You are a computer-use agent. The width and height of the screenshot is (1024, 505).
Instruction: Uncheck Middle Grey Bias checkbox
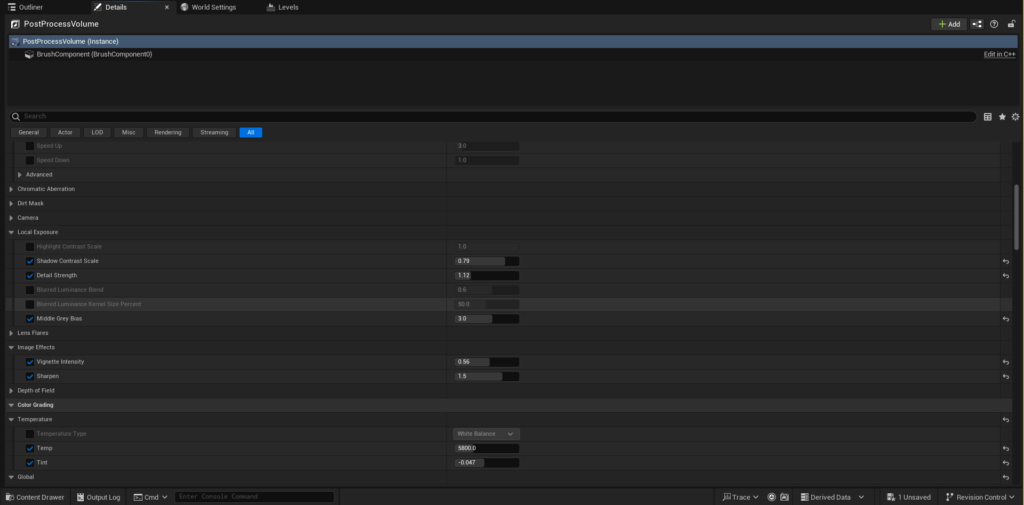tap(30, 319)
